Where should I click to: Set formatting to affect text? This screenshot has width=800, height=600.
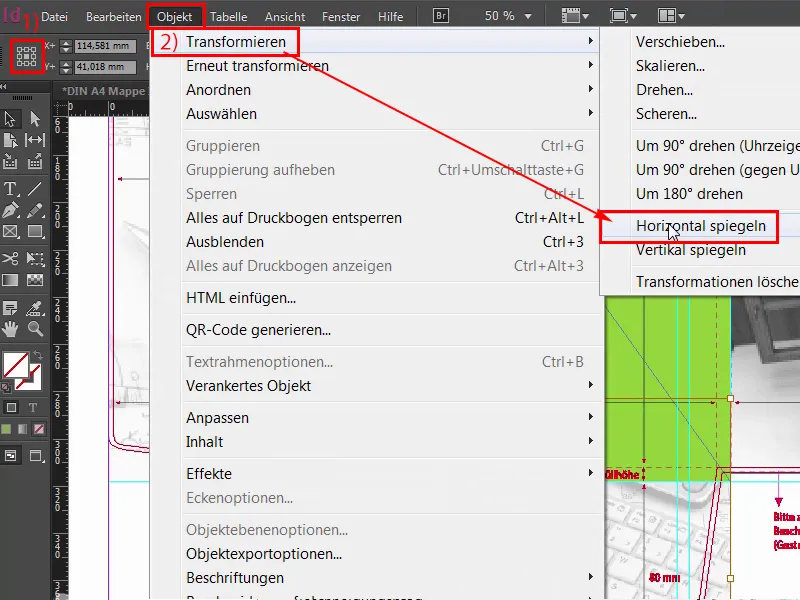tap(33, 407)
